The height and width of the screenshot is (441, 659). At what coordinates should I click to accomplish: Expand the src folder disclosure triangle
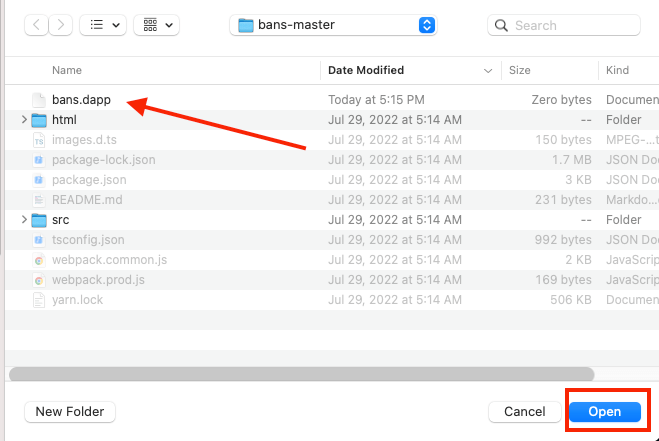[x=24, y=220]
